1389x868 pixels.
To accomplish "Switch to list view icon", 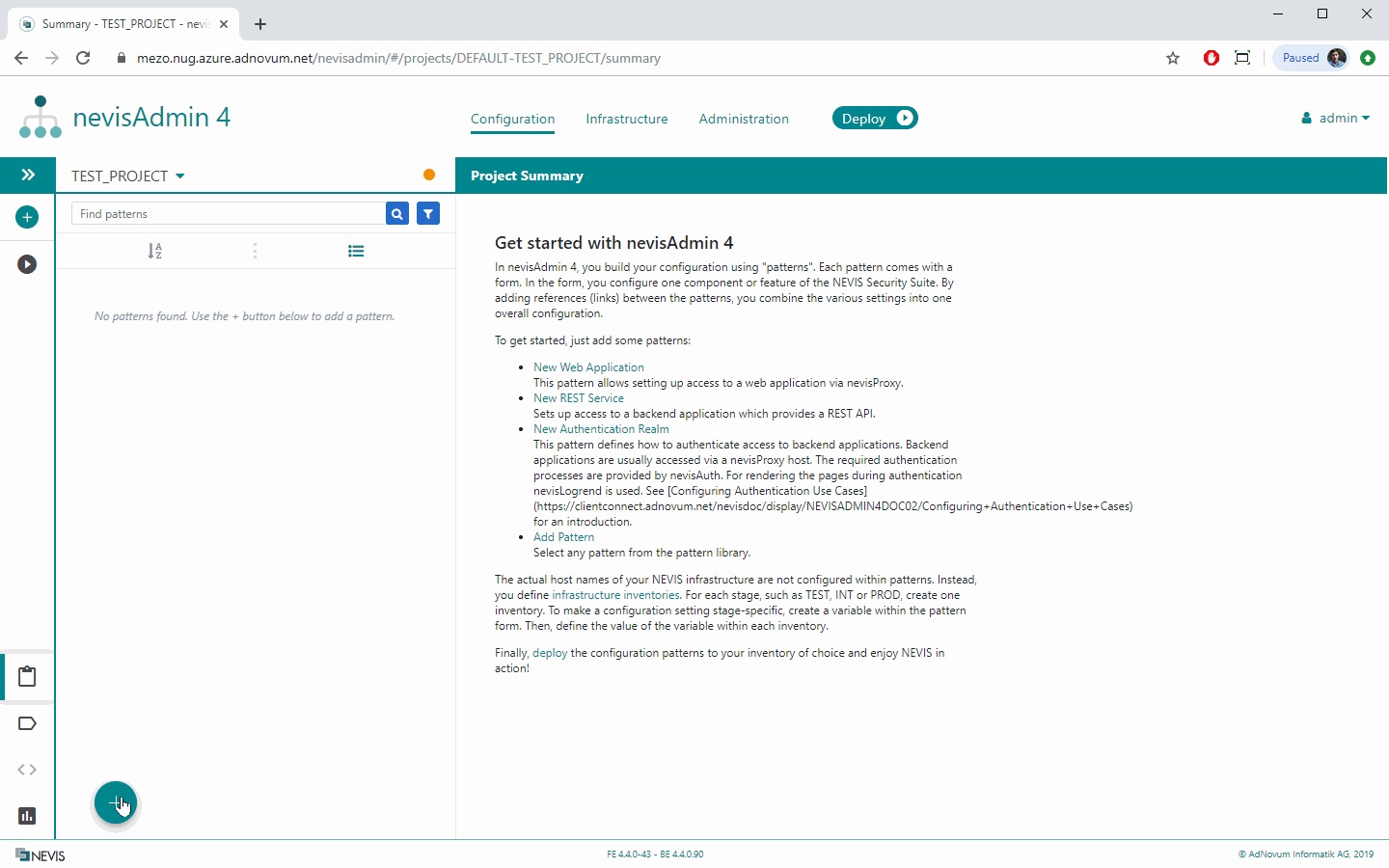I will point(356,251).
